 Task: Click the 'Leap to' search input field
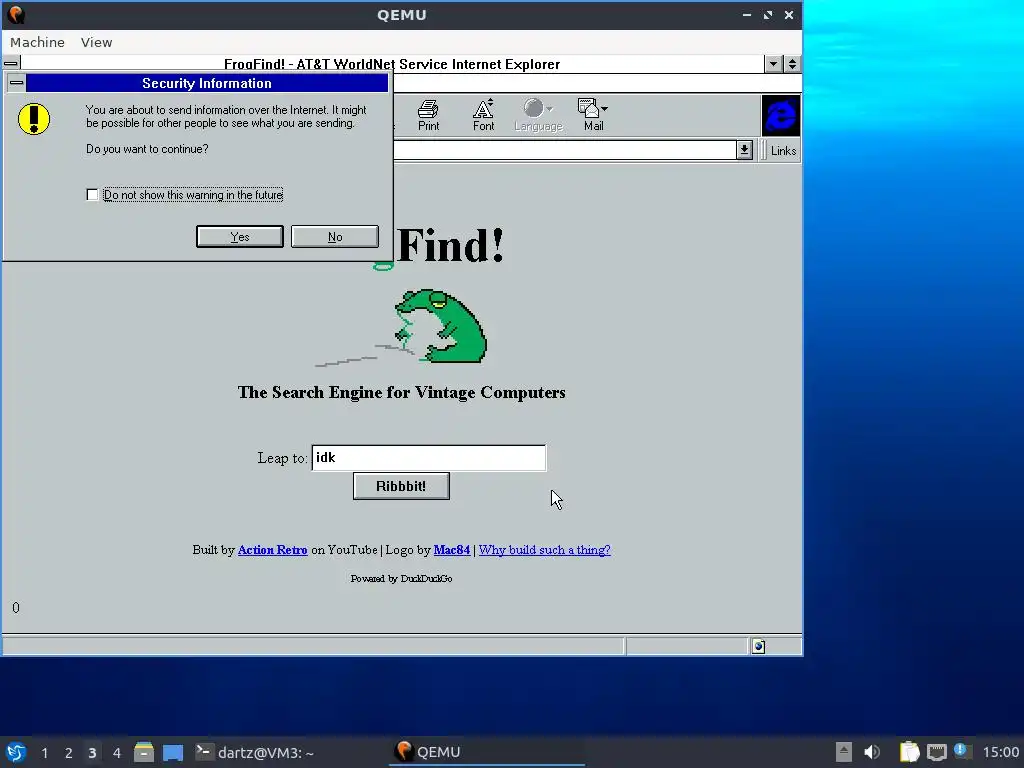(x=428, y=458)
